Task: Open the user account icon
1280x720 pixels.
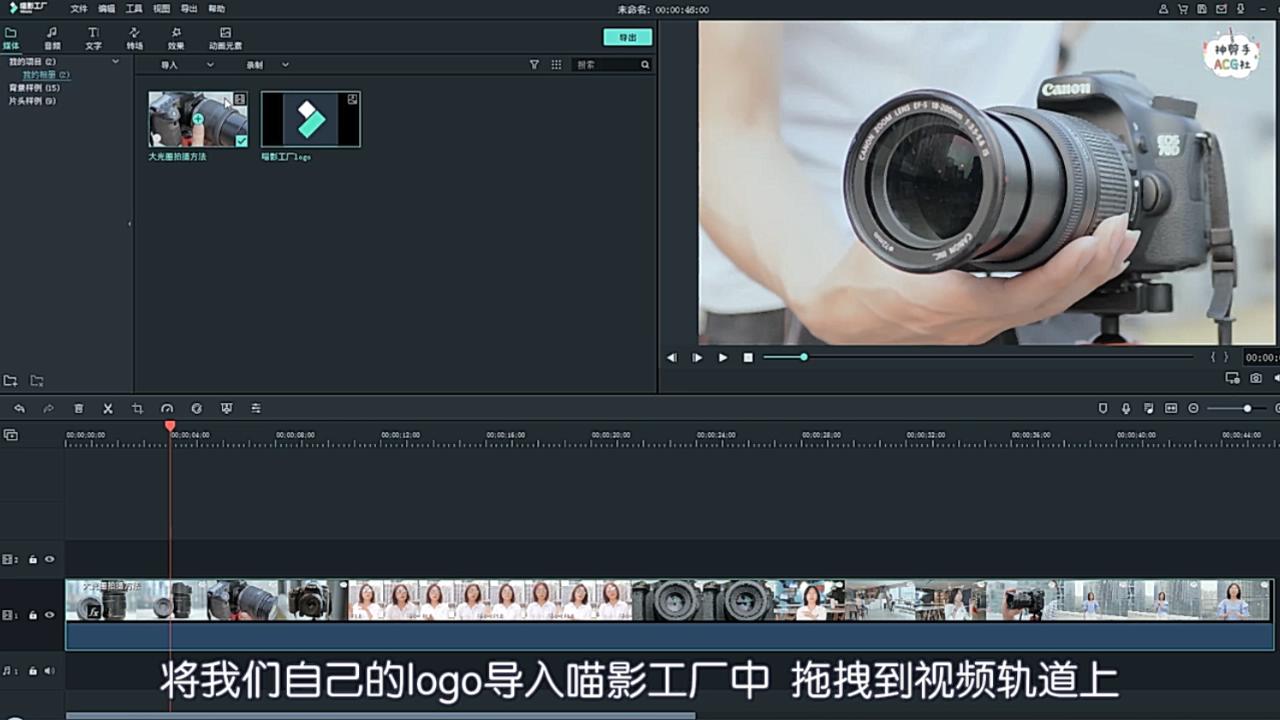Action: (1163, 9)
